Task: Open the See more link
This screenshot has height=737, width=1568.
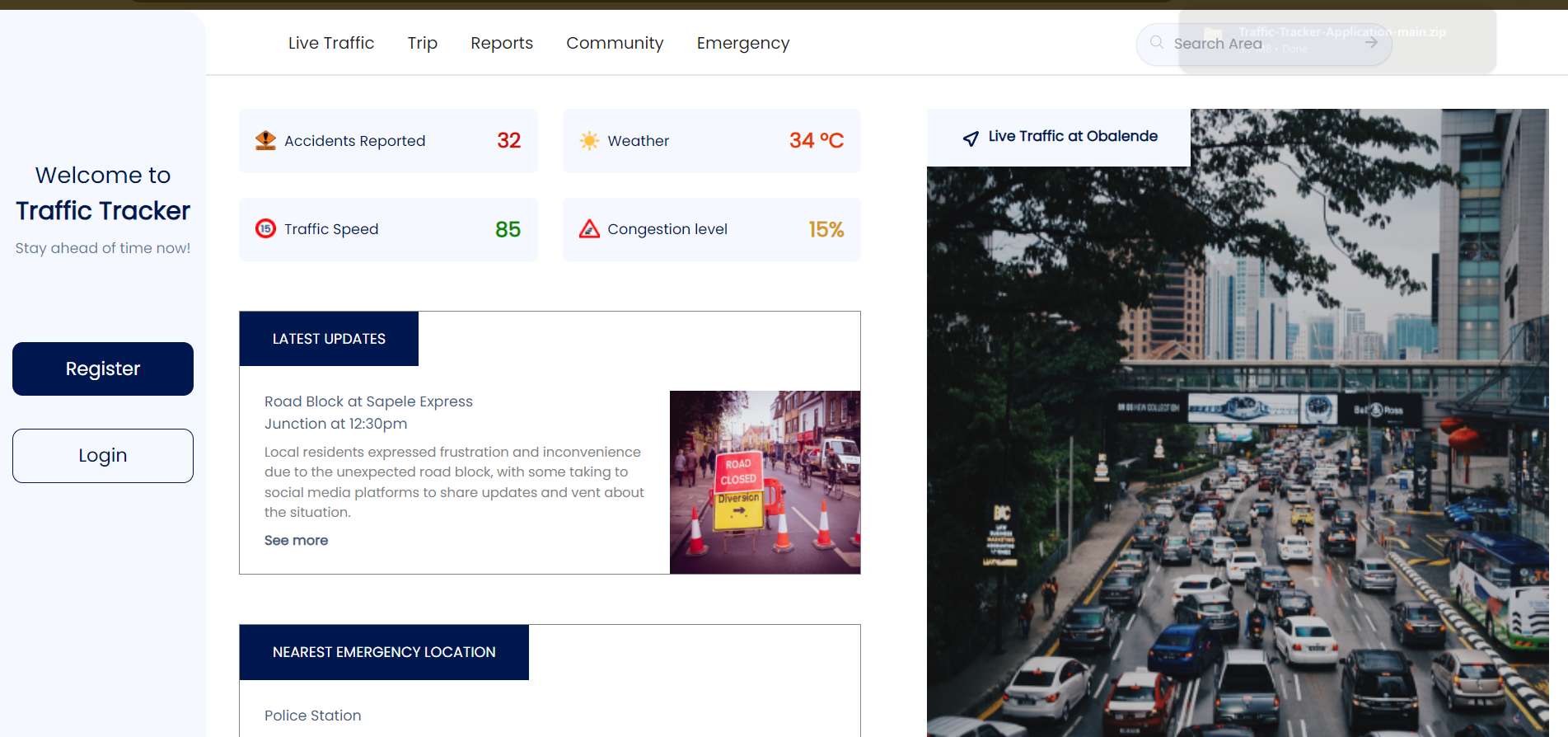Action: (296, 540)
